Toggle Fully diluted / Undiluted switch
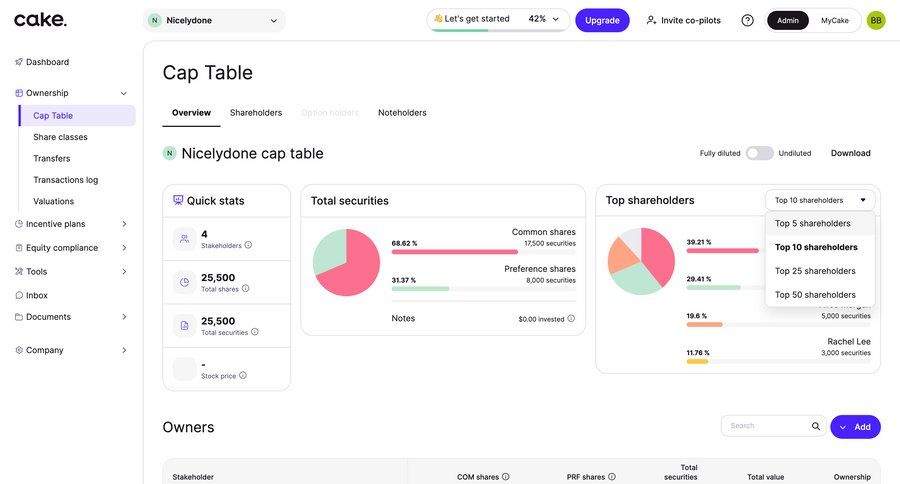The height and width of the screenshot is (484, 900). tap(759, 153)
